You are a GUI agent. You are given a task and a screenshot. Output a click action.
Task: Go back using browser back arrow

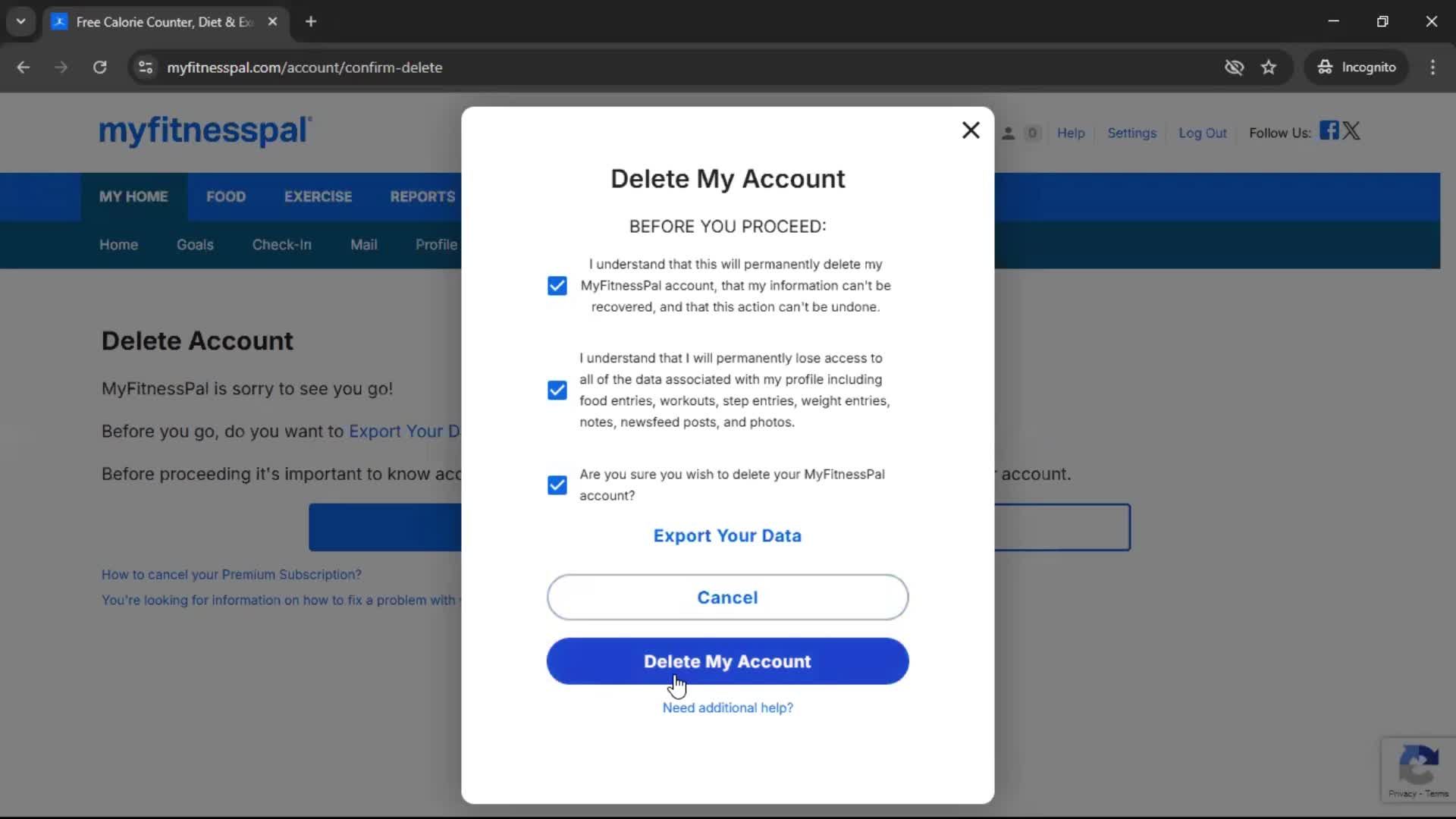click(24, 67)
